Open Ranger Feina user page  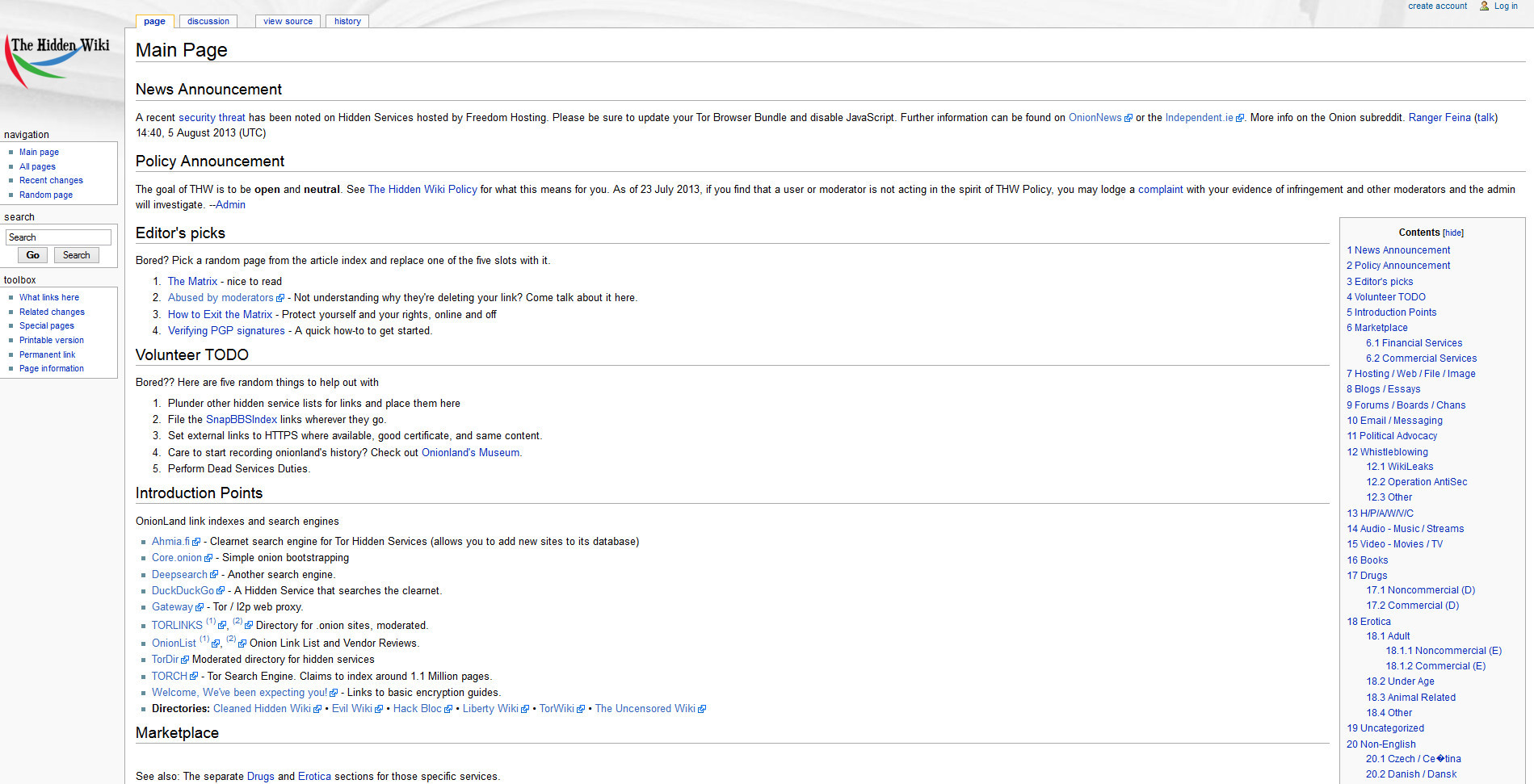(1439, 117)
